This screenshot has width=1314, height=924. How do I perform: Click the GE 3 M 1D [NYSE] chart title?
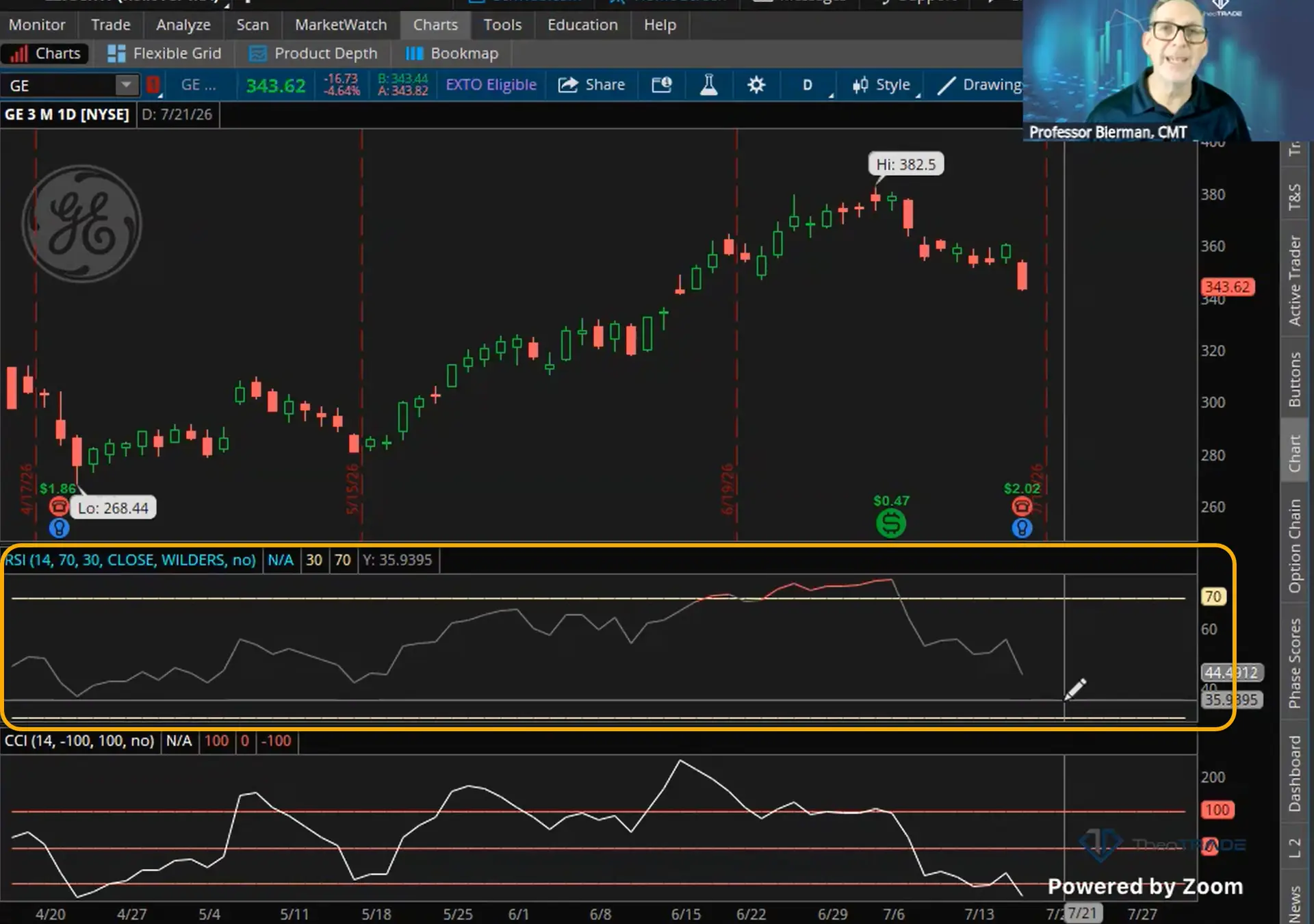coord(66,114)
